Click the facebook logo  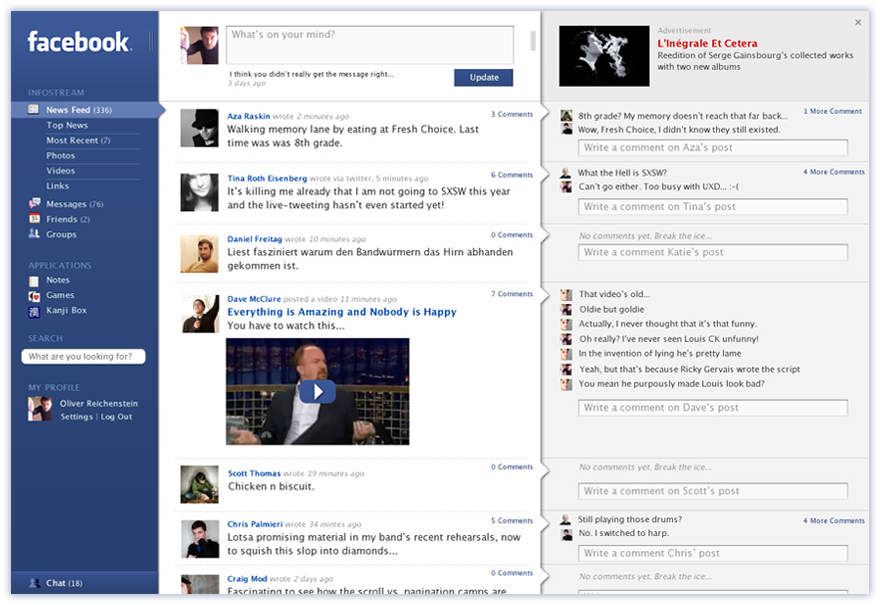pos(79,42)
